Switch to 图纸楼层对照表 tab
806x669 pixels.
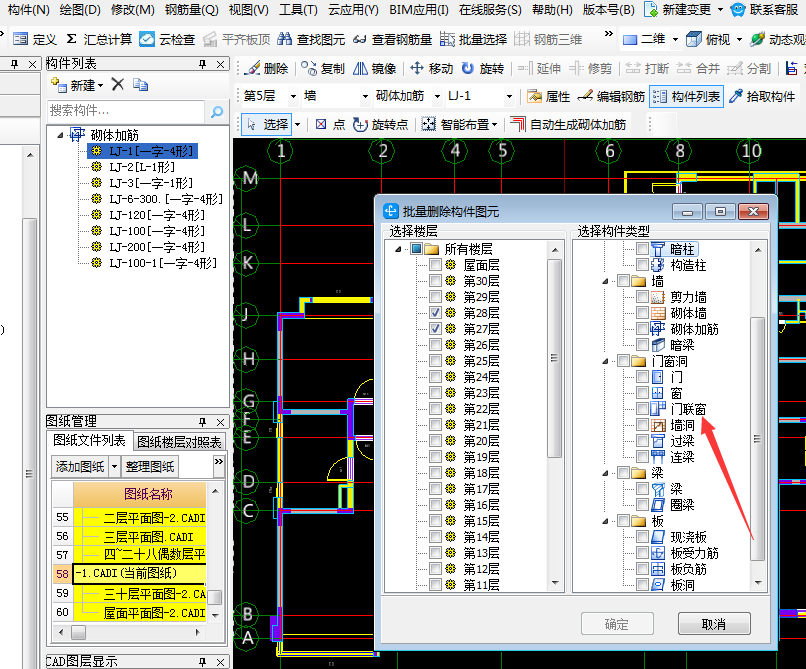click(179, 442)
